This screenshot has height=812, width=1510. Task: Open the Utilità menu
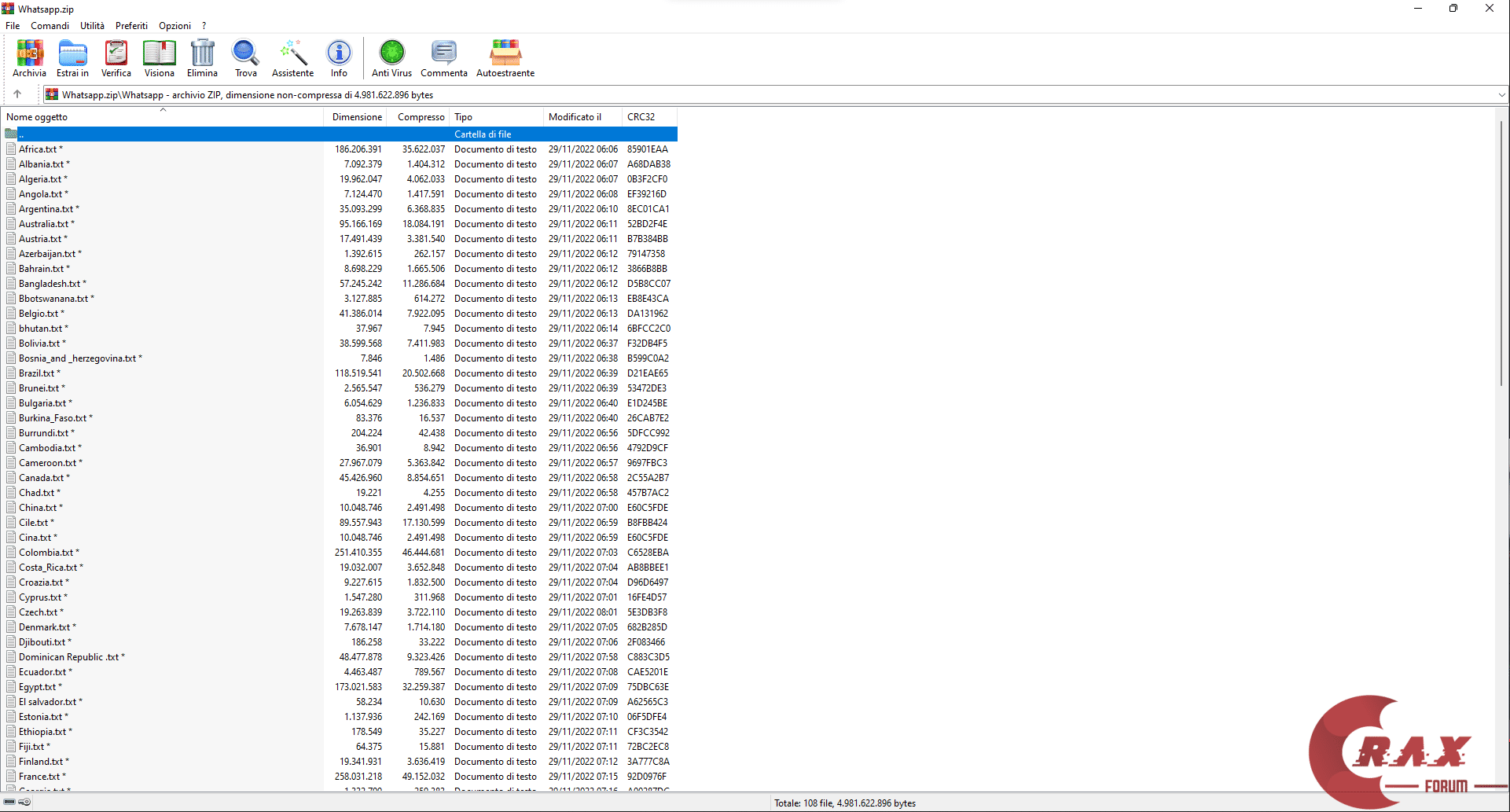pyautogui.click(x=92, y=26)
